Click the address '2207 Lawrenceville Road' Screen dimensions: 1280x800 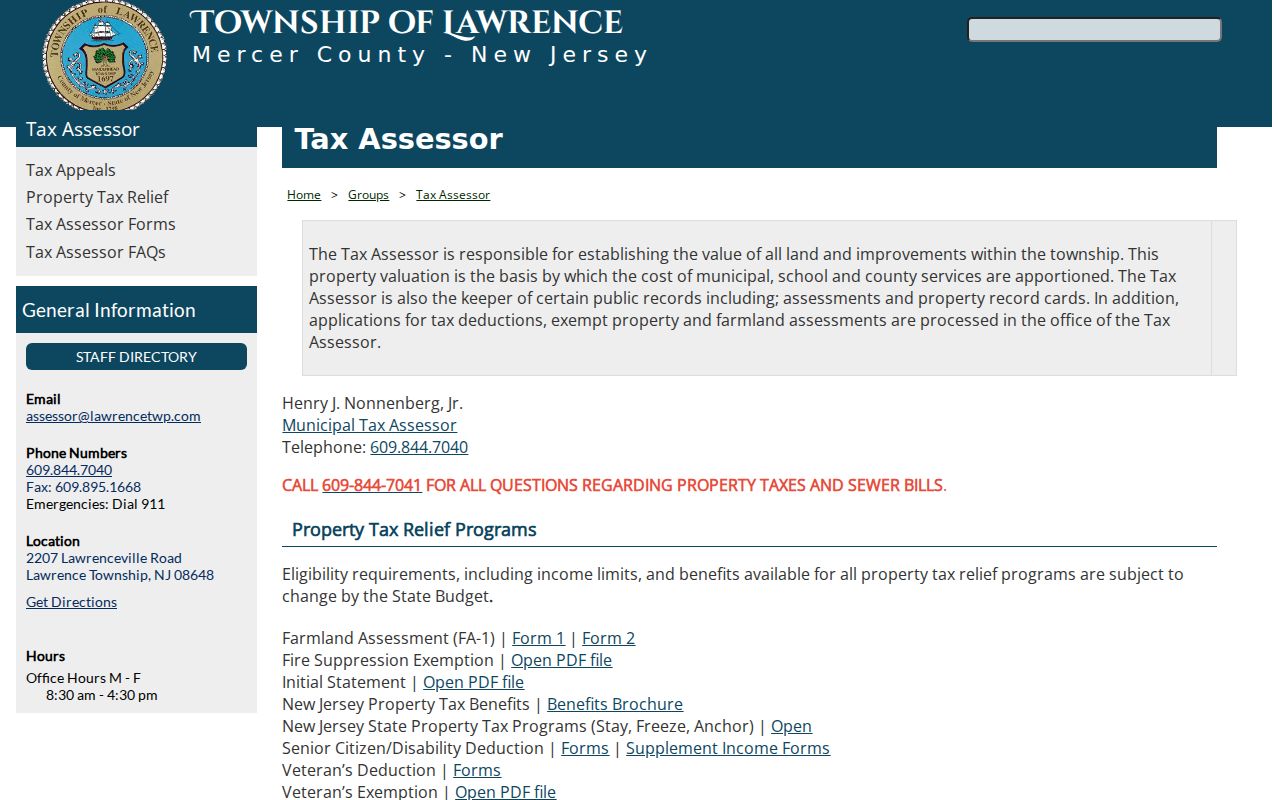[104, 558]
